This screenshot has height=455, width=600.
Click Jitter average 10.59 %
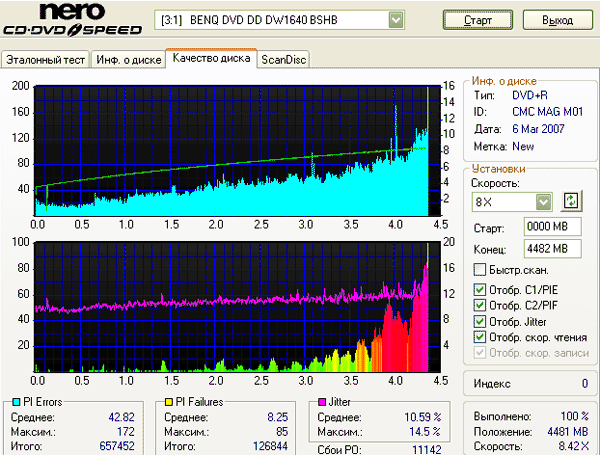[422, 417]
